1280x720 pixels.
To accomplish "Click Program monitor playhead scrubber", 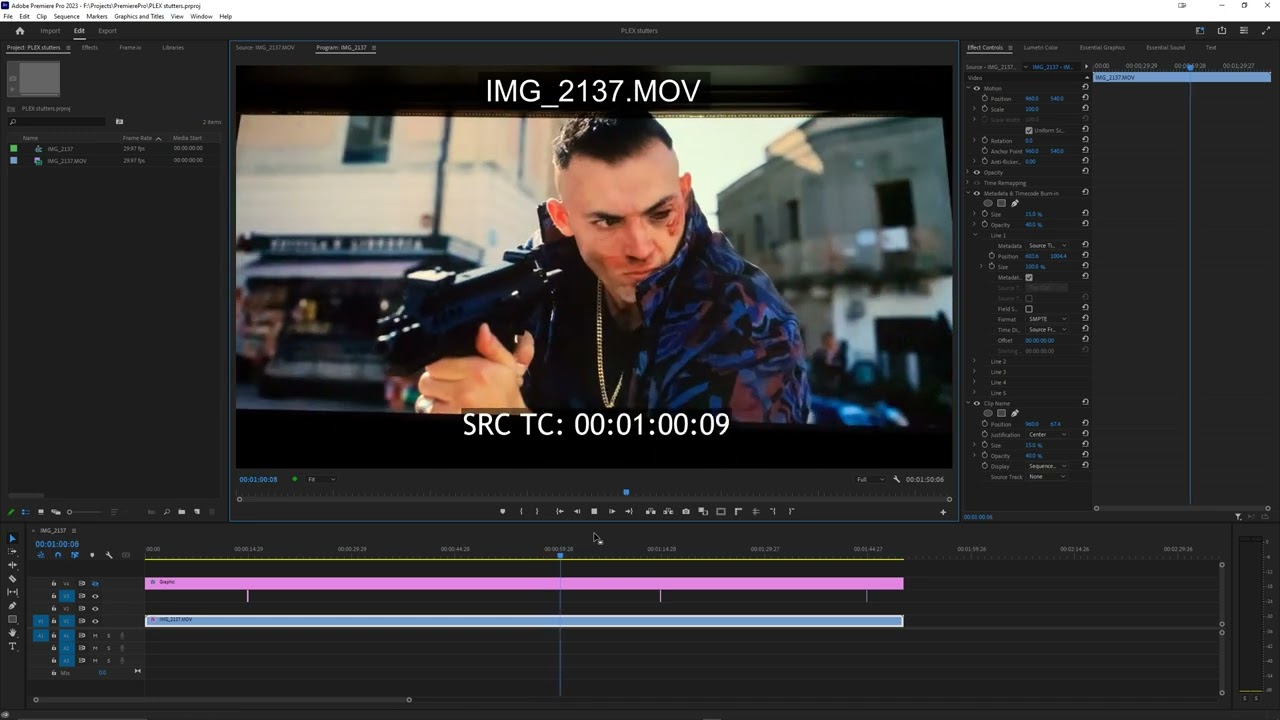I will tap(626, 492).
